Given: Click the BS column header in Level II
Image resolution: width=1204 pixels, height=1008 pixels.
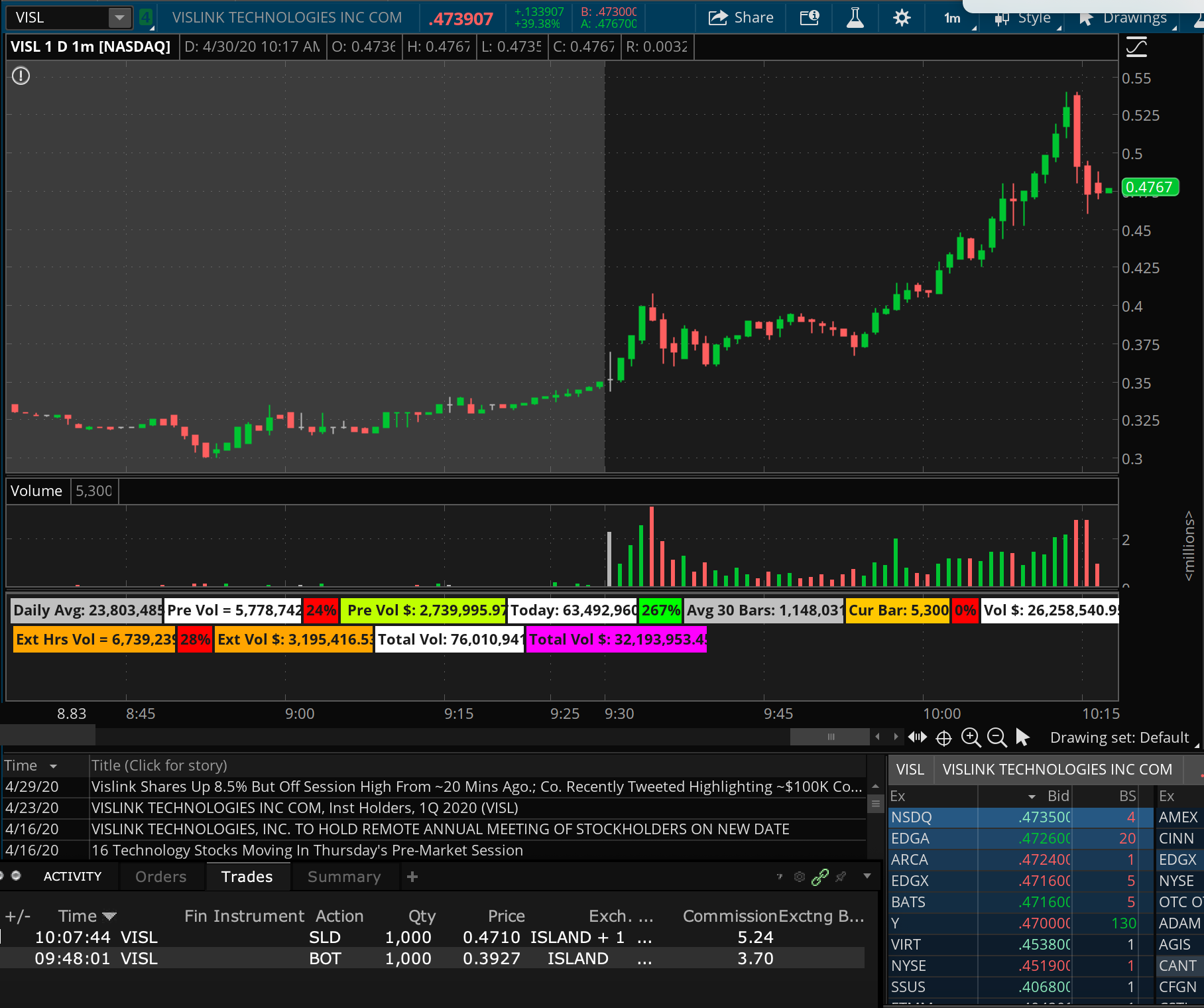Looking at the screenshot, I should tap(1128, 796).
